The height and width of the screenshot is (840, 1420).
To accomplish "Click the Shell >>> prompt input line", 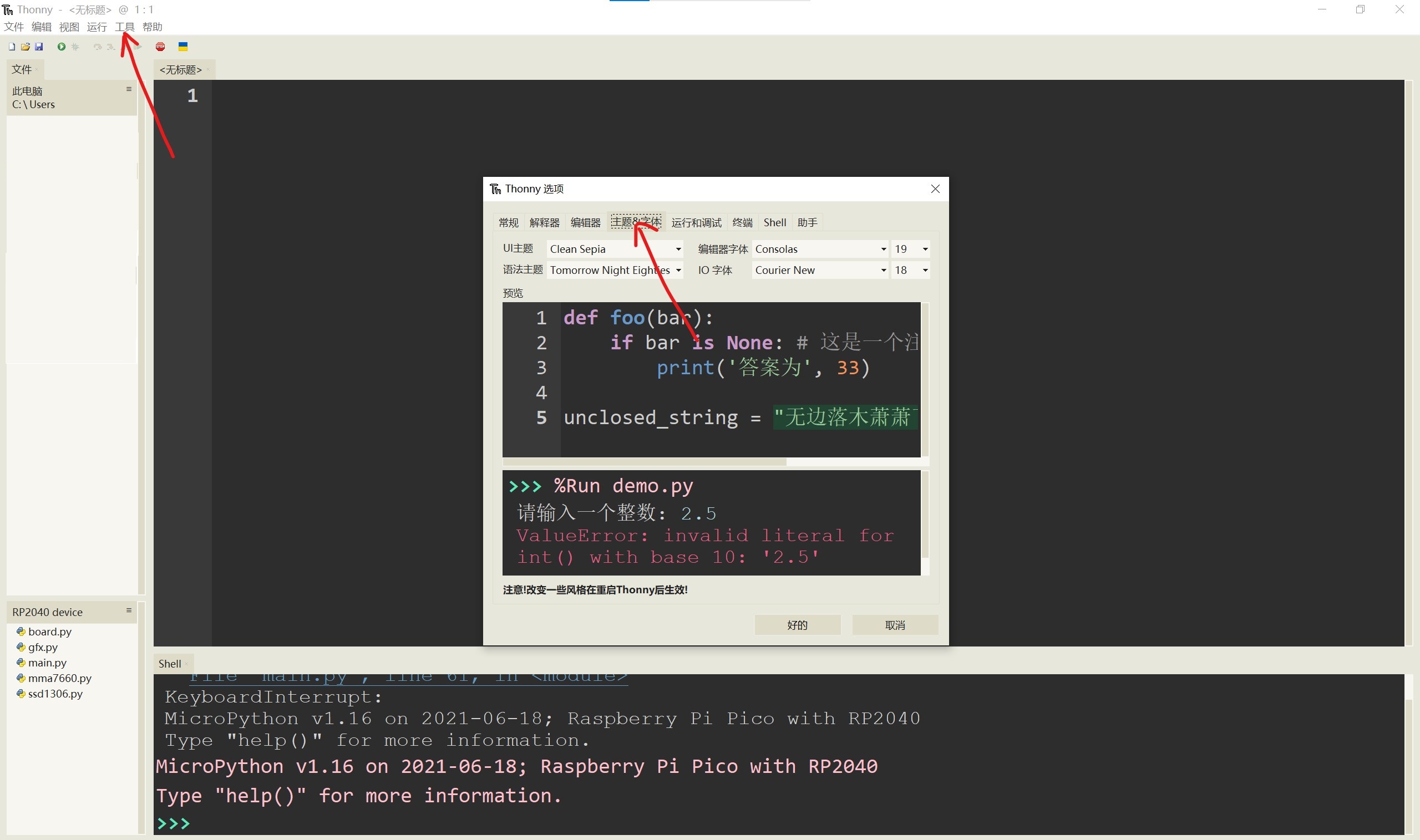I will [779, 822].
